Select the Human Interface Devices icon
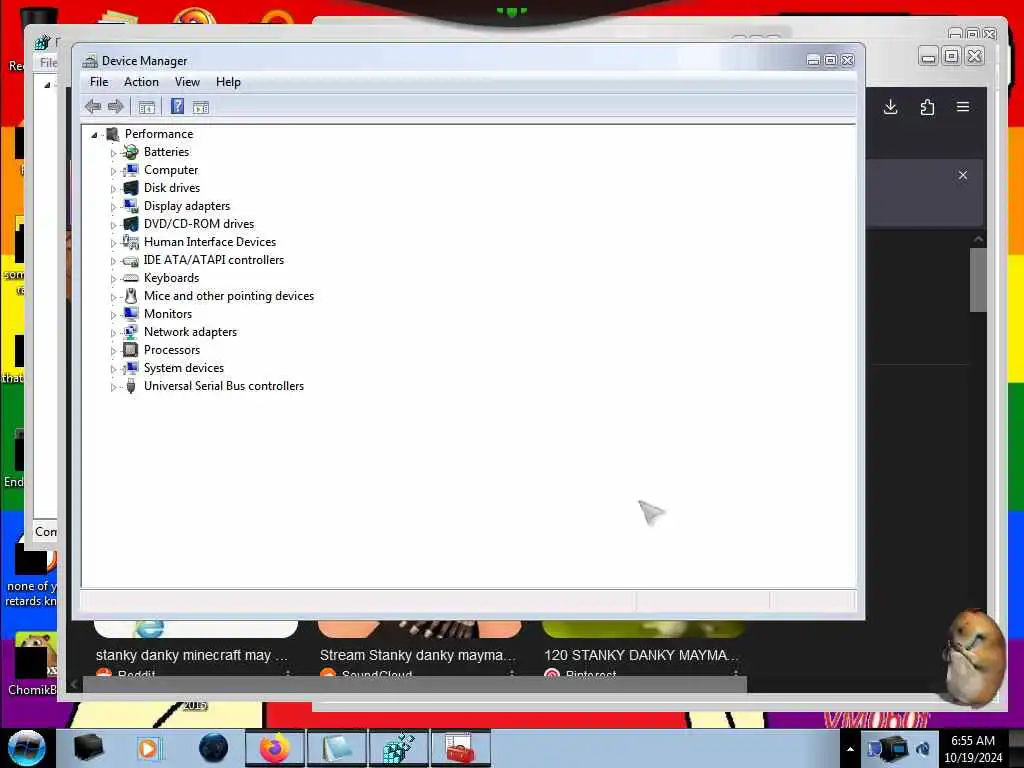This screenshot has height=768, width=1024. point(131,242)
